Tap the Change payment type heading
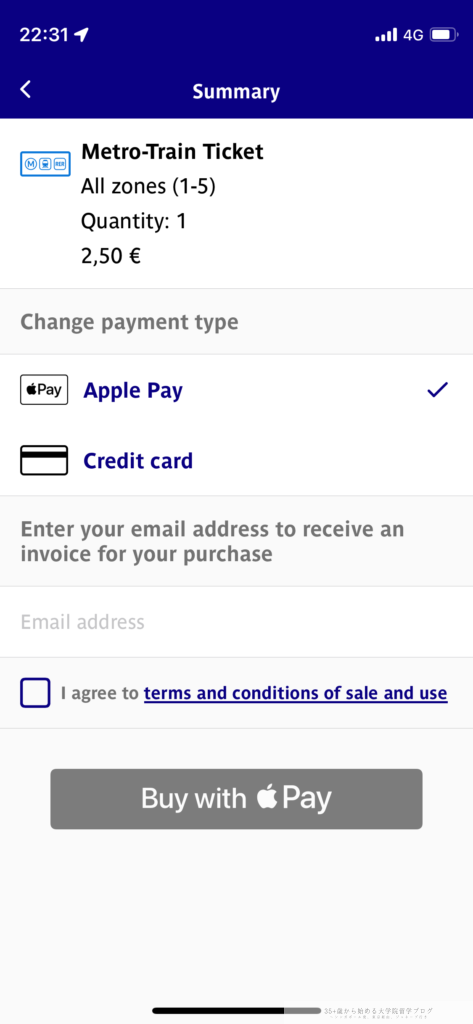 click(129, 322)
